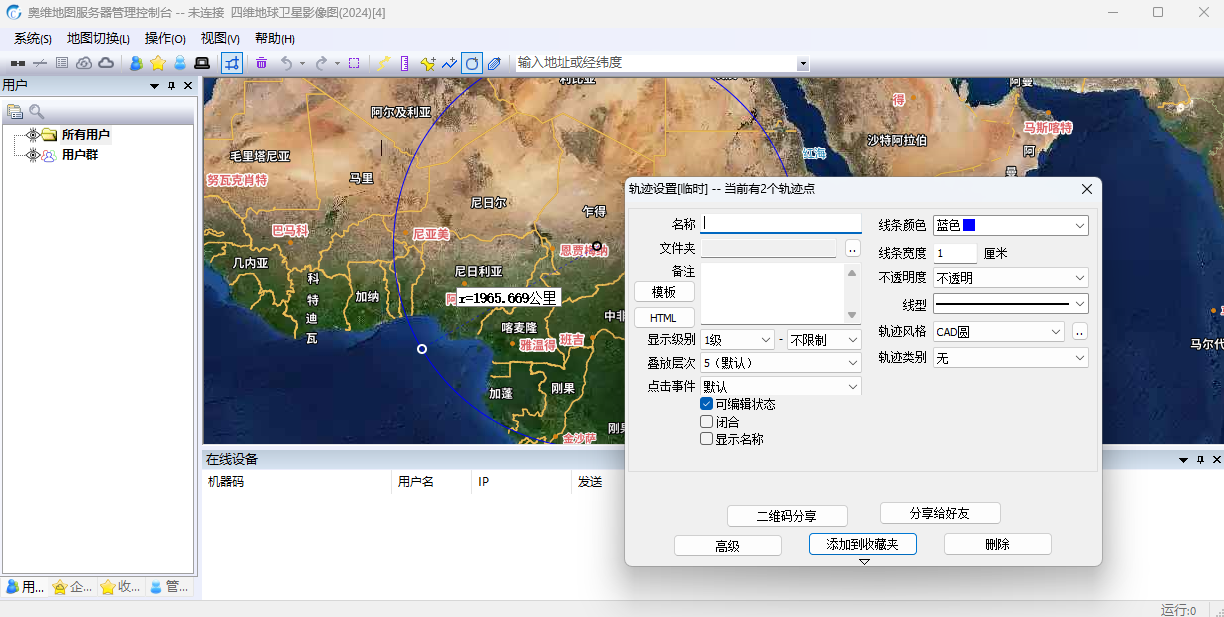Uncheck the 可编辑状态 checkbox

click(707, 404)
